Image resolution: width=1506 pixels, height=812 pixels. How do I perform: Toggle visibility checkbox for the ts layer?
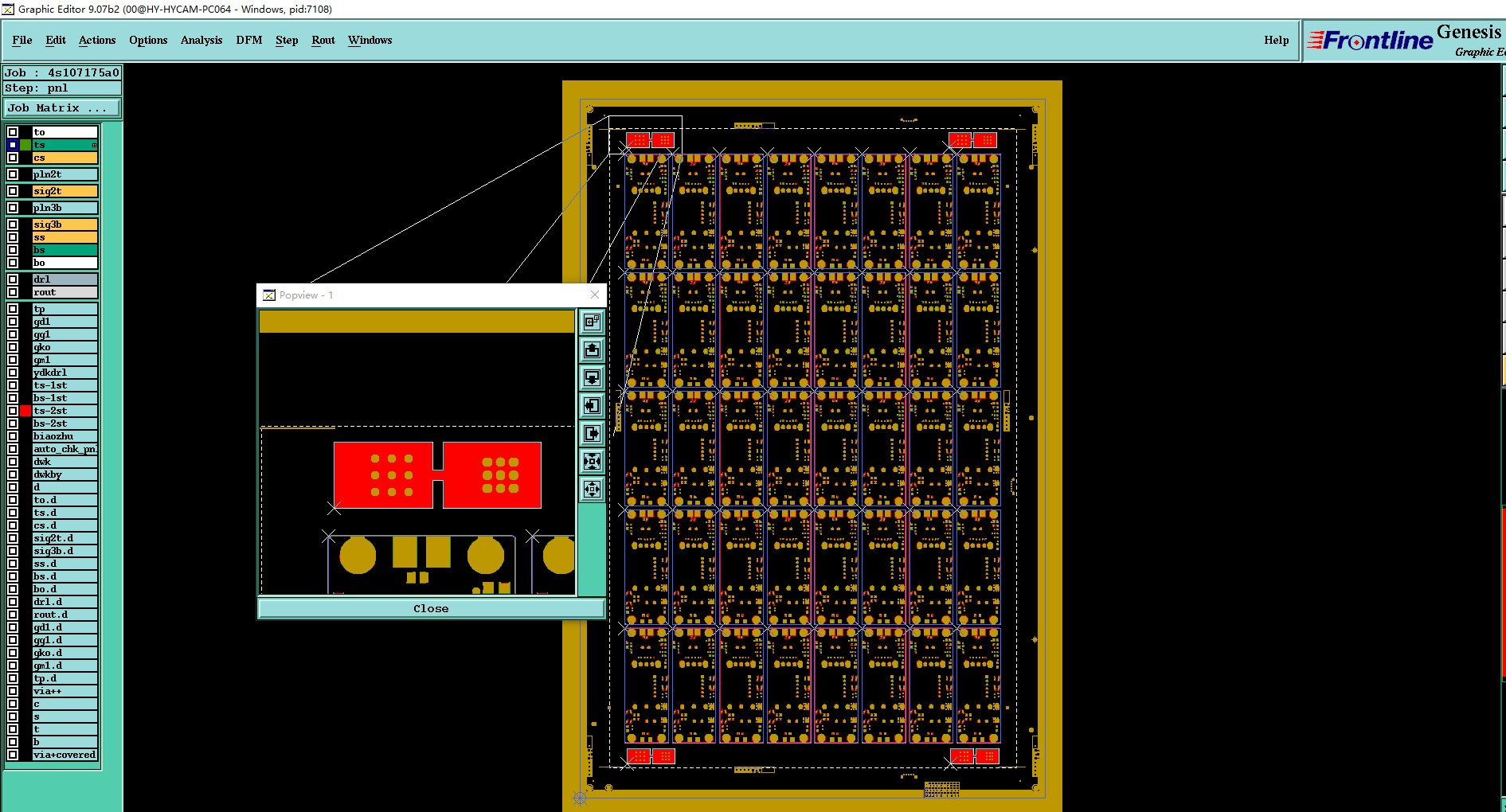(x=13, y=145)
